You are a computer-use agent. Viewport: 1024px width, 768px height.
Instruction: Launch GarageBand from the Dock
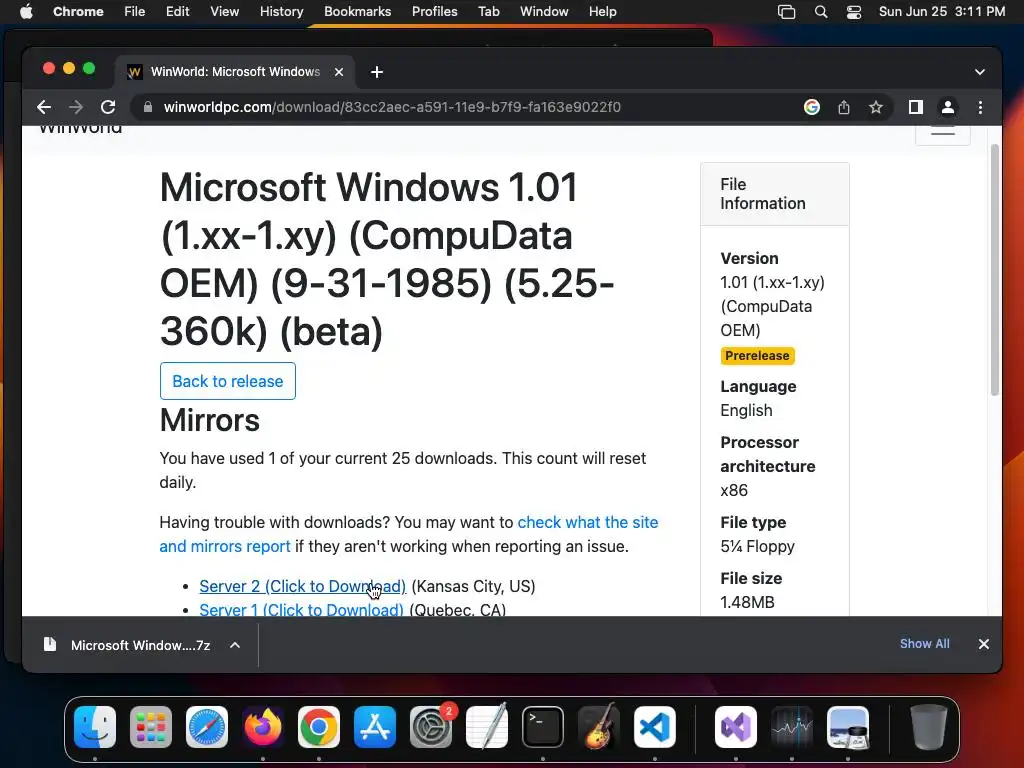click(599, 727)
